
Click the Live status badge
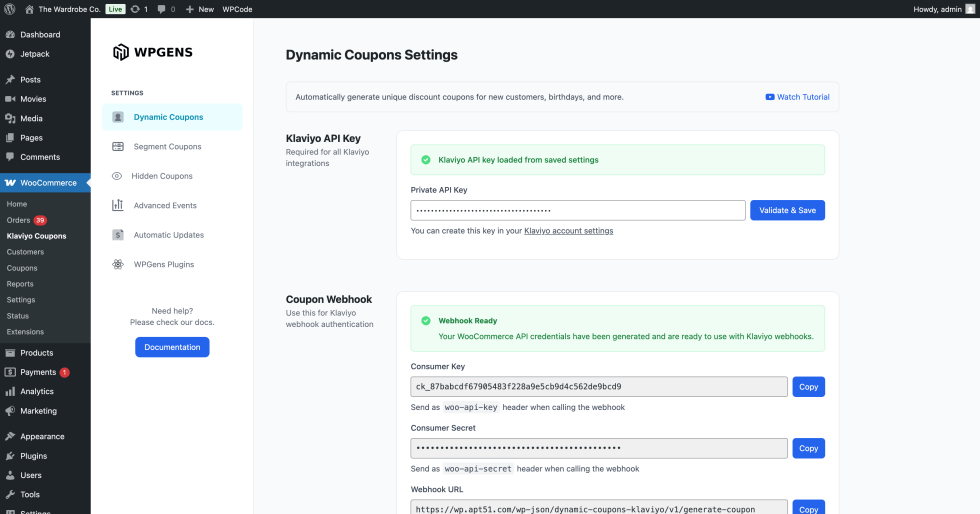tap(115, 9)
